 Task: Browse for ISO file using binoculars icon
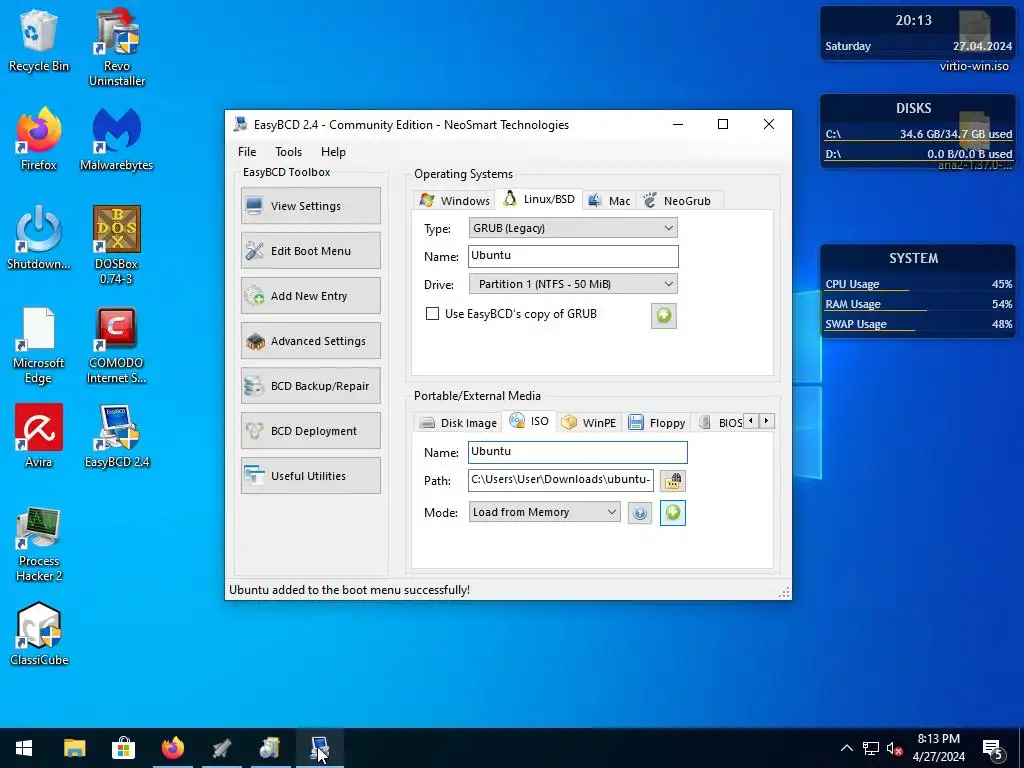coord(673,481)
